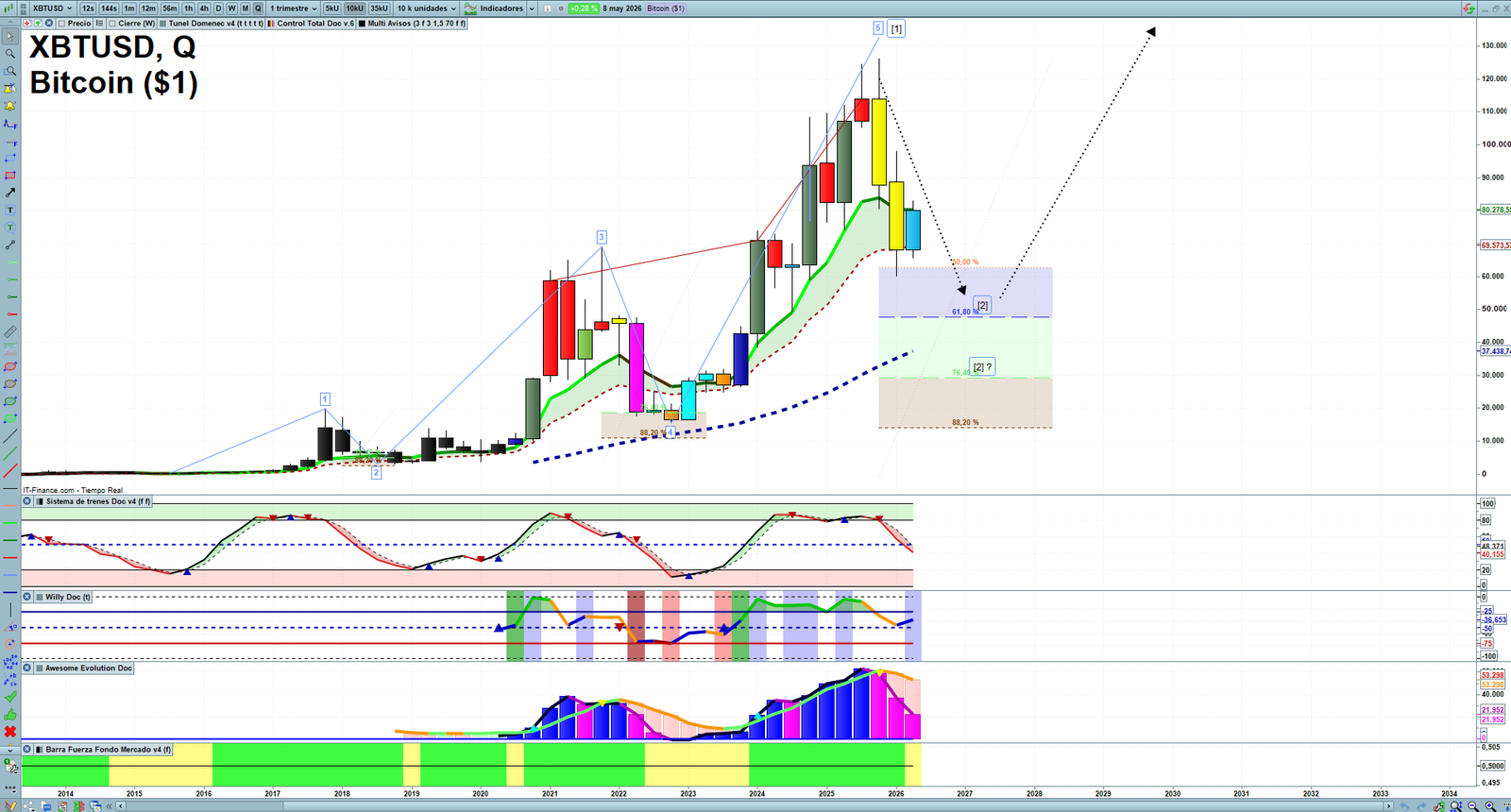Toggle close icon of Barra Fuerza Fondo Mercado panel
Screen dimensions: 1511x812
[x=27, y=749]
